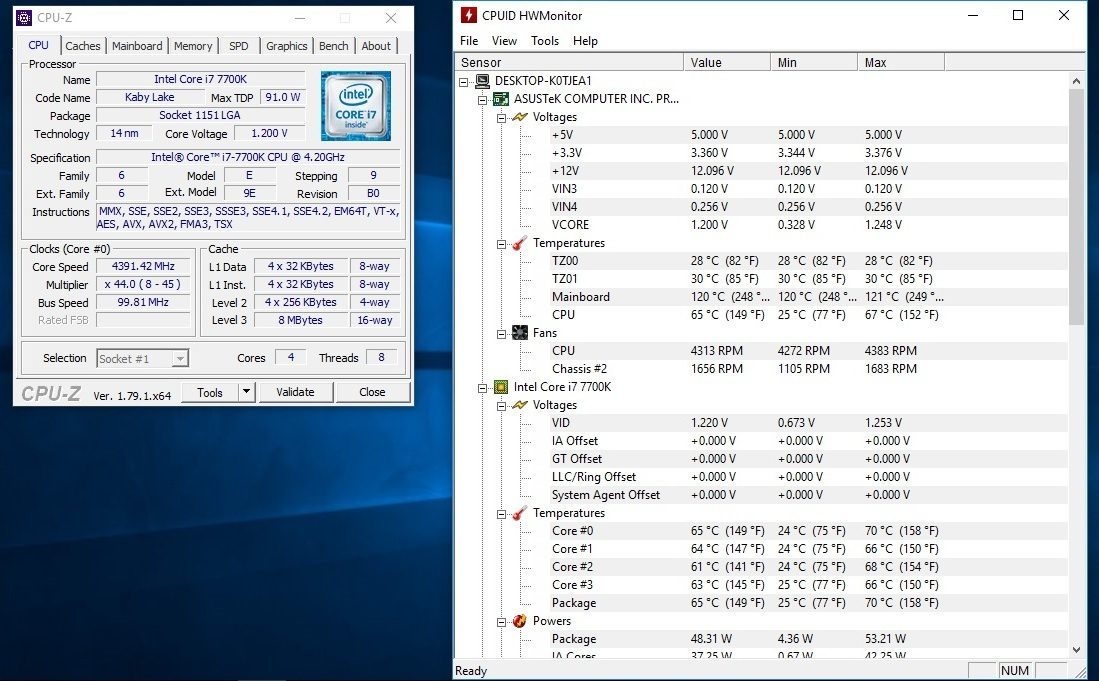This screenshot has width=1099, height=681.
Task: Select the CPU tab in CPU-Z
Action: (39, 45)
